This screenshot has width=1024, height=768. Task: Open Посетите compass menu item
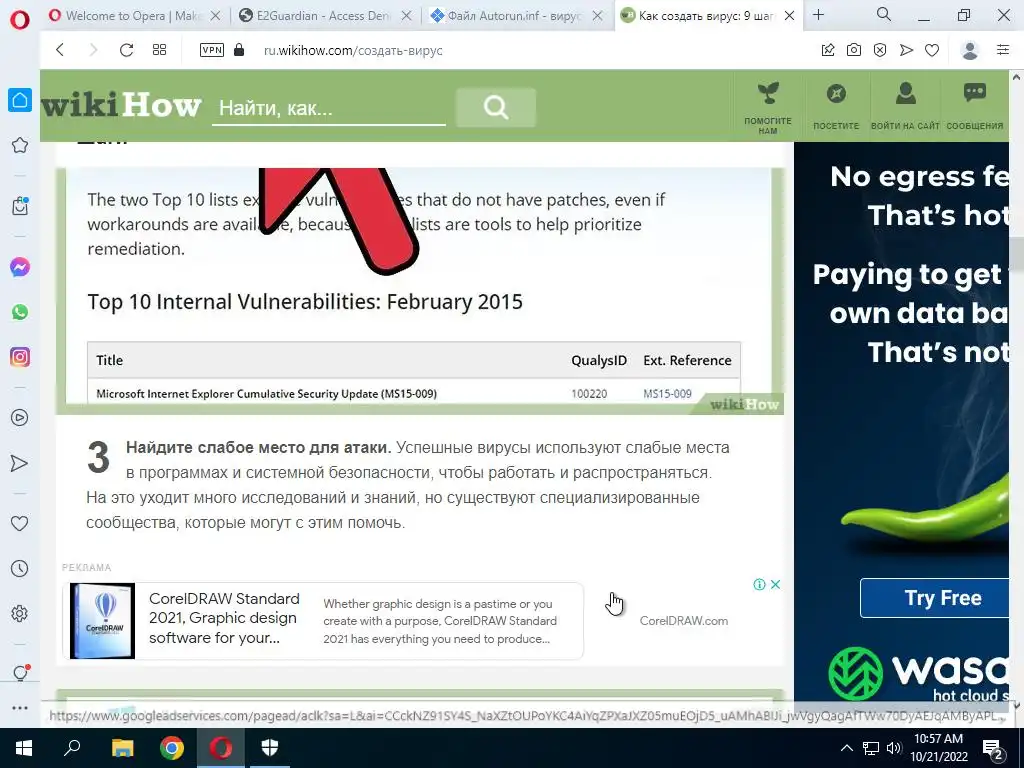(836, 107)
